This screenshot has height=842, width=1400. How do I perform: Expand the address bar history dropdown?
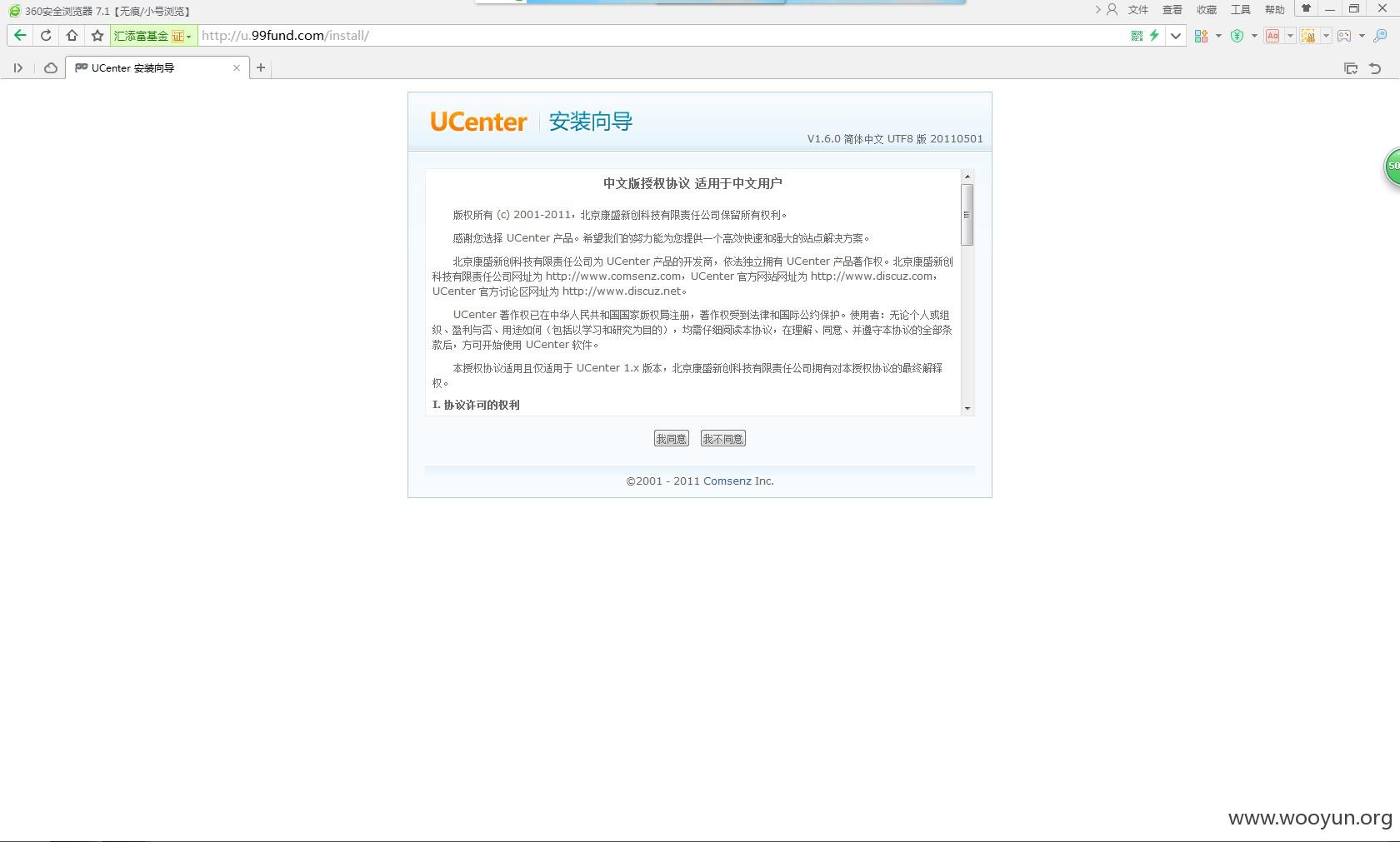point(1176,36)
